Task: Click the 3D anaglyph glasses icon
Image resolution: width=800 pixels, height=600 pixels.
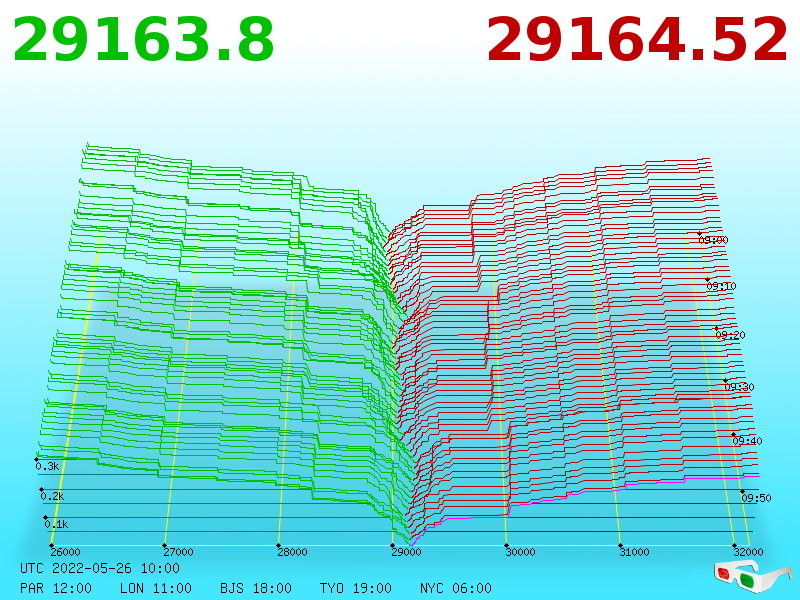Action: pos(753,576)
